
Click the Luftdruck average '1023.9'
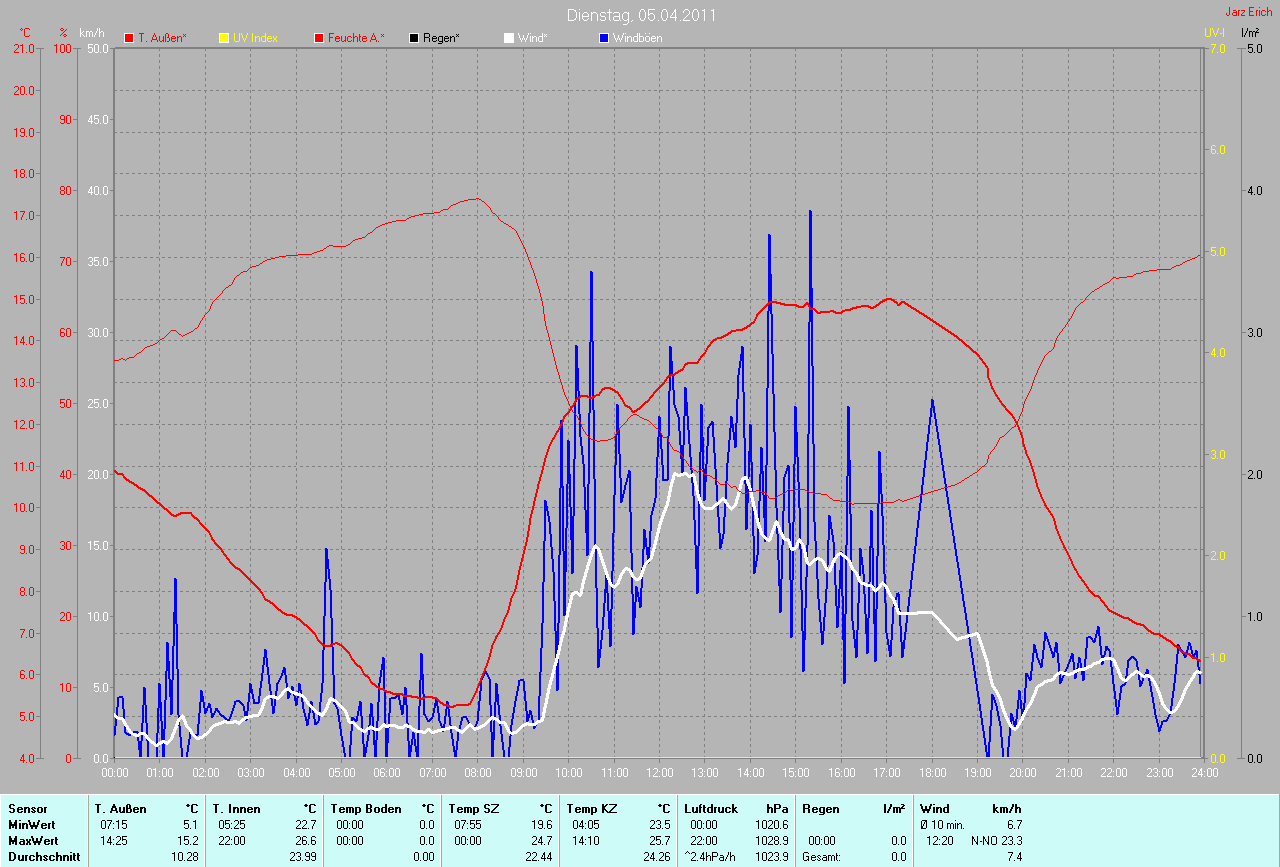[x=771, y=857]
